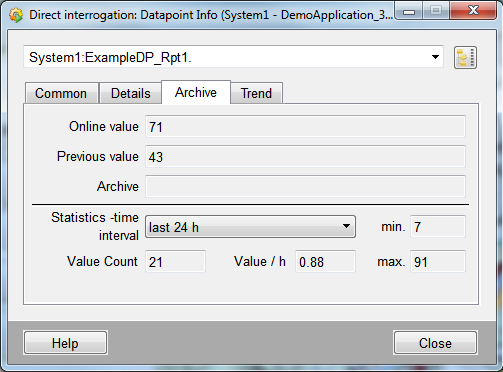The width and height of the screenshot is (503, 372).
Task: Click the min. value field
Action: click(x=438, y=227)
